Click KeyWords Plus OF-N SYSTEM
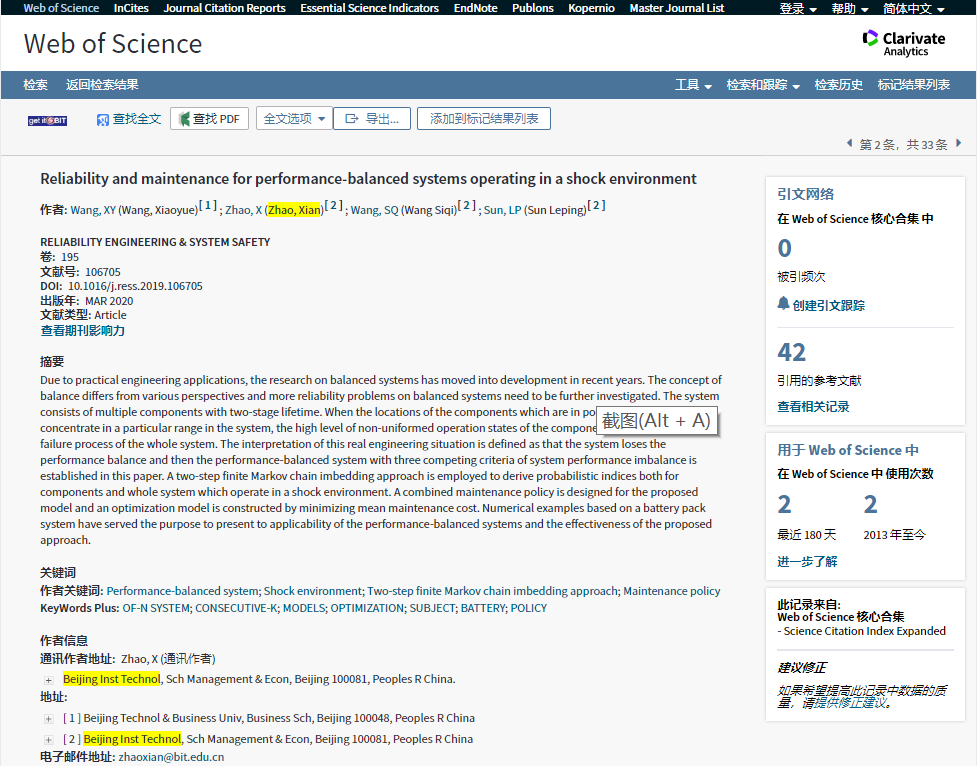Viewport: 977px width, 766px height. click(156, 608)
